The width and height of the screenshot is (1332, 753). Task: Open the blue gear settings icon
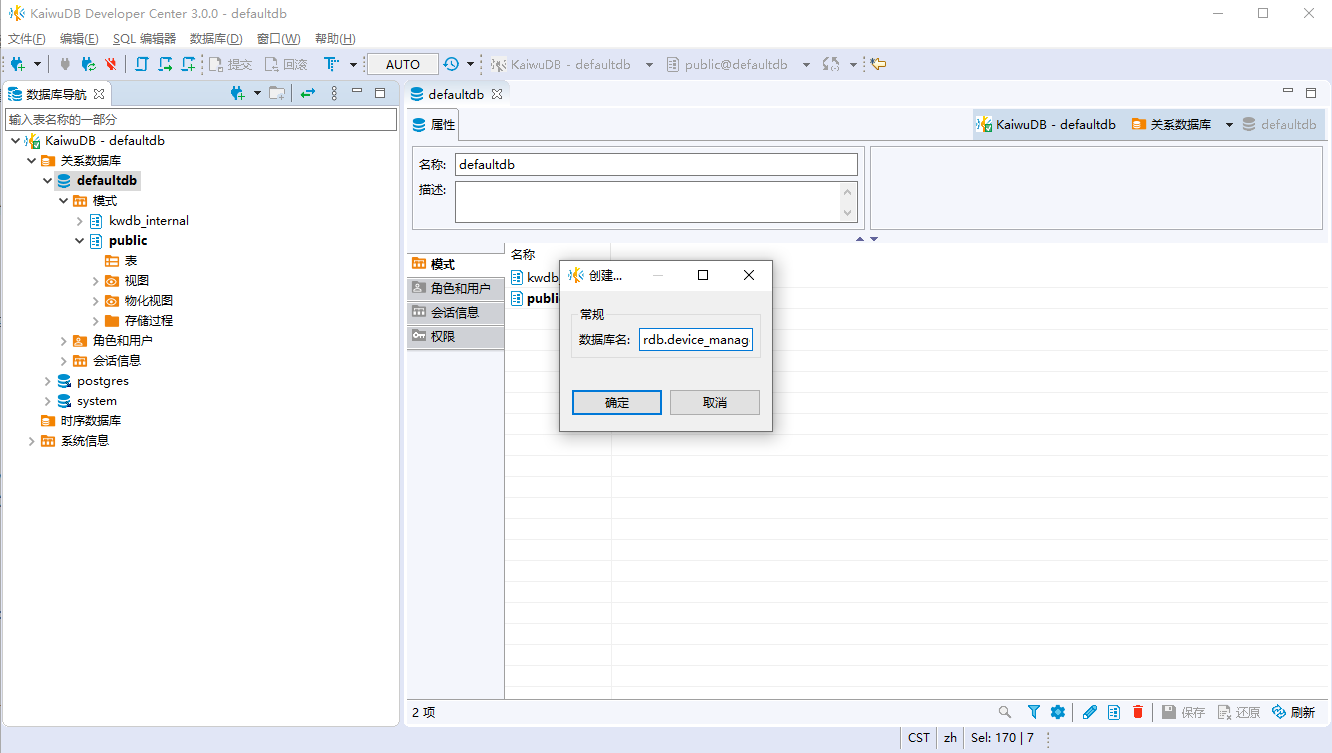coord(1057,712)
